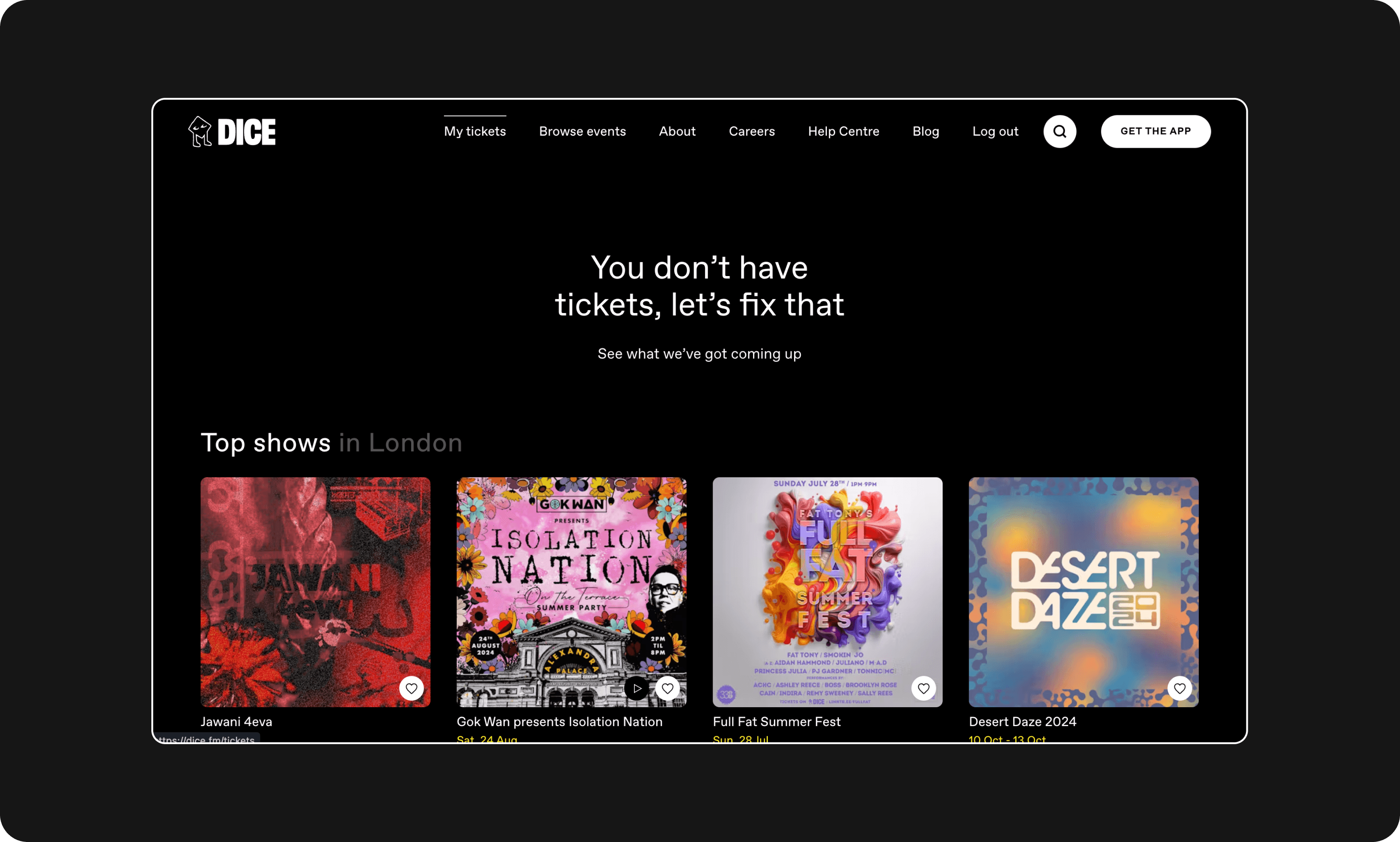Go to Browse events

(582, 132)
